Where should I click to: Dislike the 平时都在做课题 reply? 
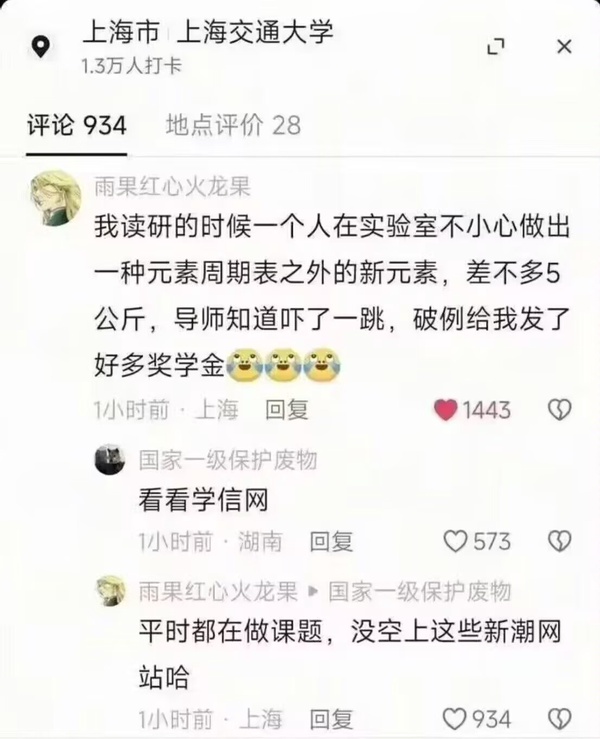[560, 719]
